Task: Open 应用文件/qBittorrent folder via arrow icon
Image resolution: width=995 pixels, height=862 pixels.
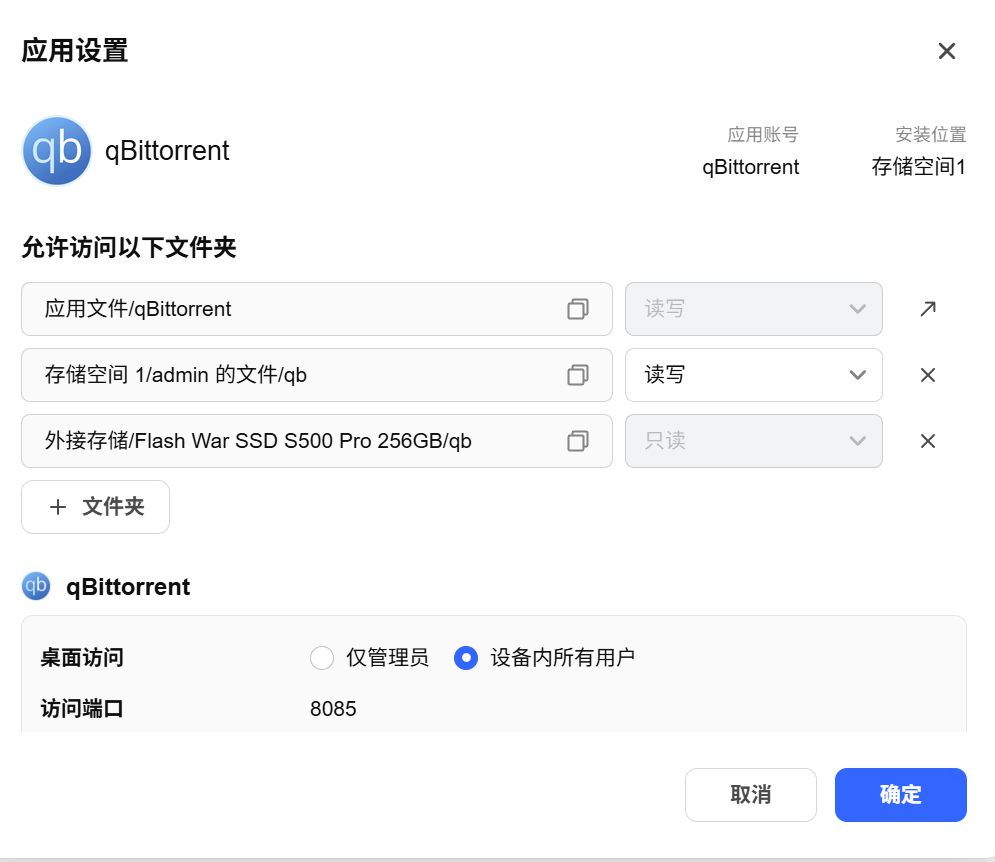Action: [928, 309]
